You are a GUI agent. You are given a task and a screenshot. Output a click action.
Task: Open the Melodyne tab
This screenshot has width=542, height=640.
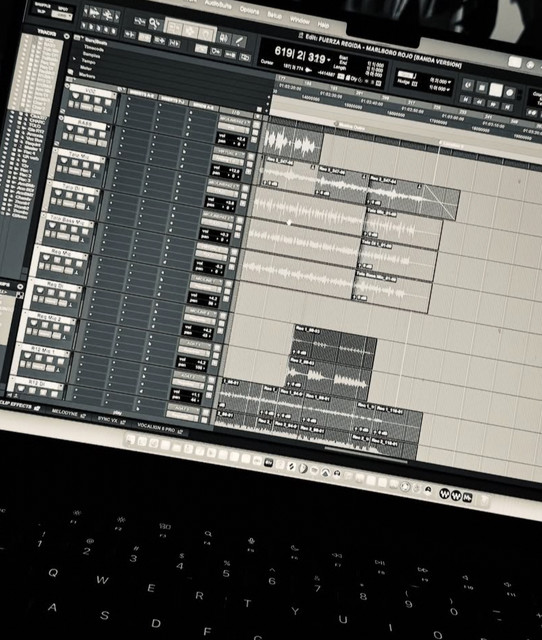[x=65, y=413]
